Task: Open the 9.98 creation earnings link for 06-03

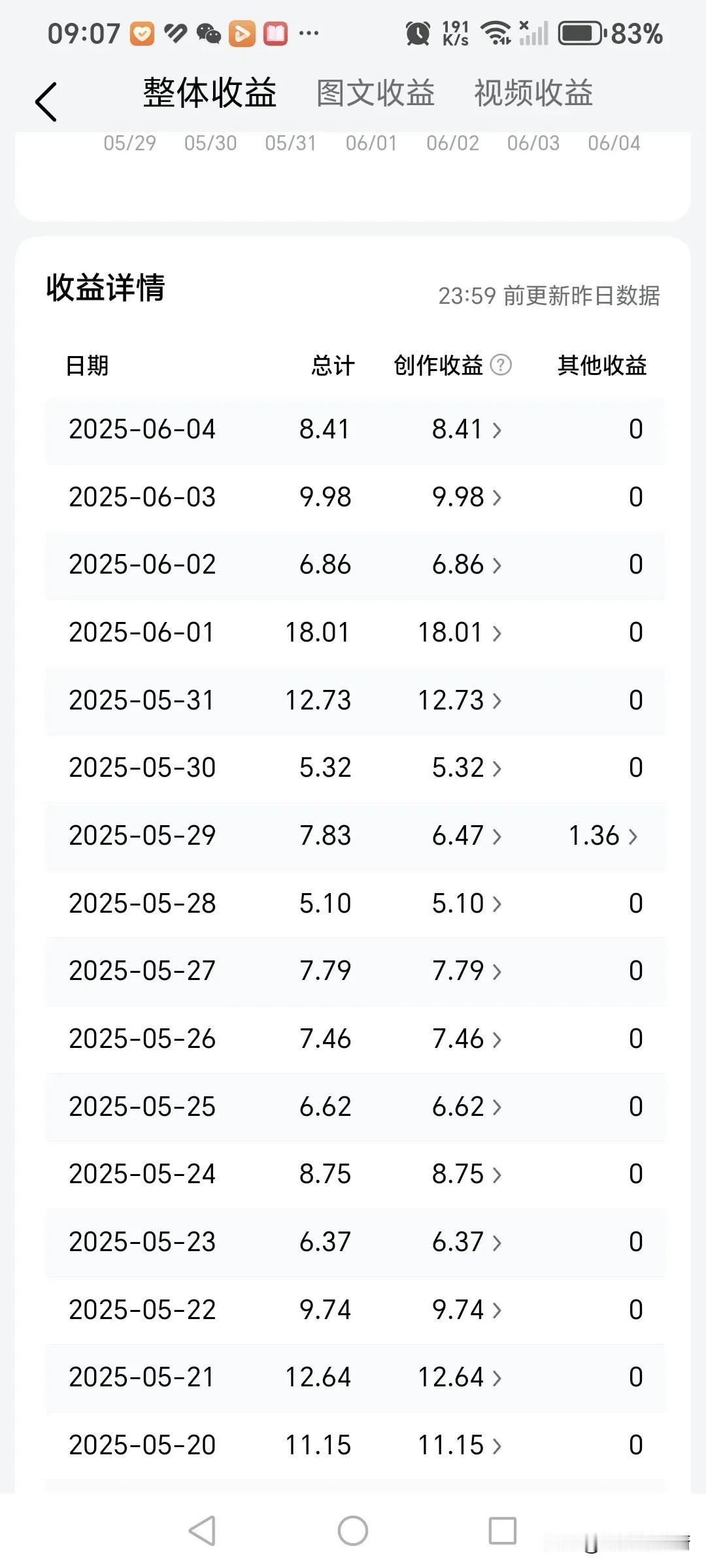Action: [x=466, y=497]
